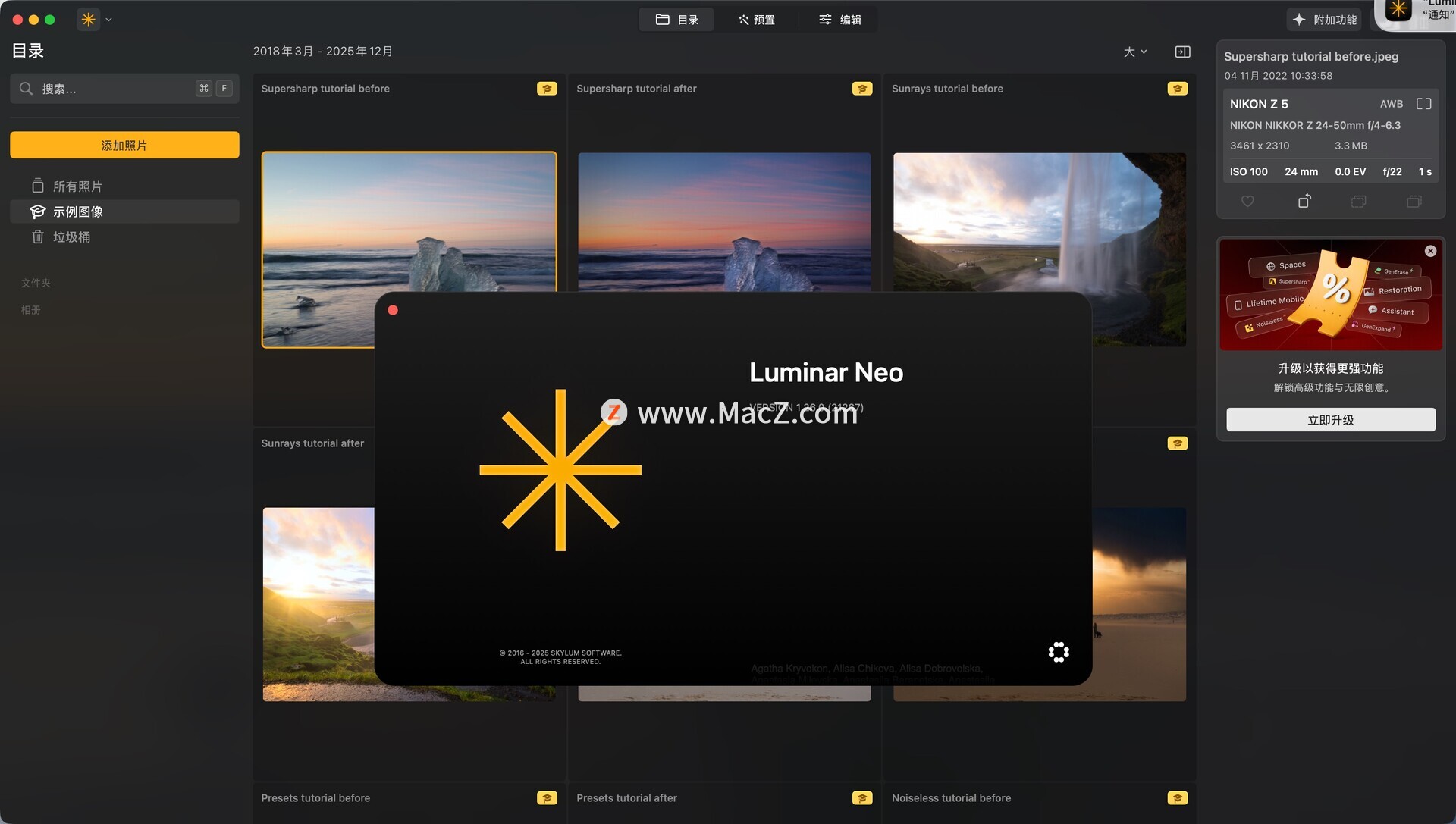Select 所有照片 all photos in sidebar
Screen dimensions: 1456x824
[x=77, y=186]
